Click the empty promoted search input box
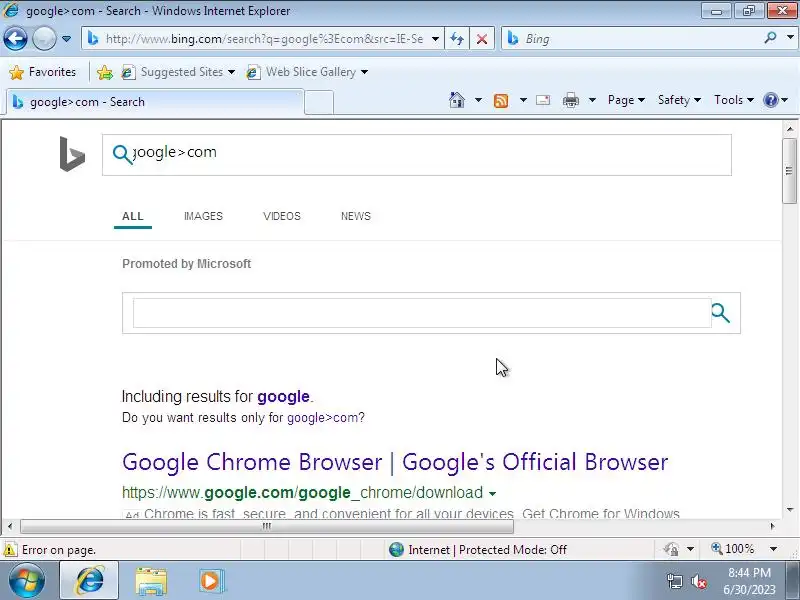 coord(422,313)
